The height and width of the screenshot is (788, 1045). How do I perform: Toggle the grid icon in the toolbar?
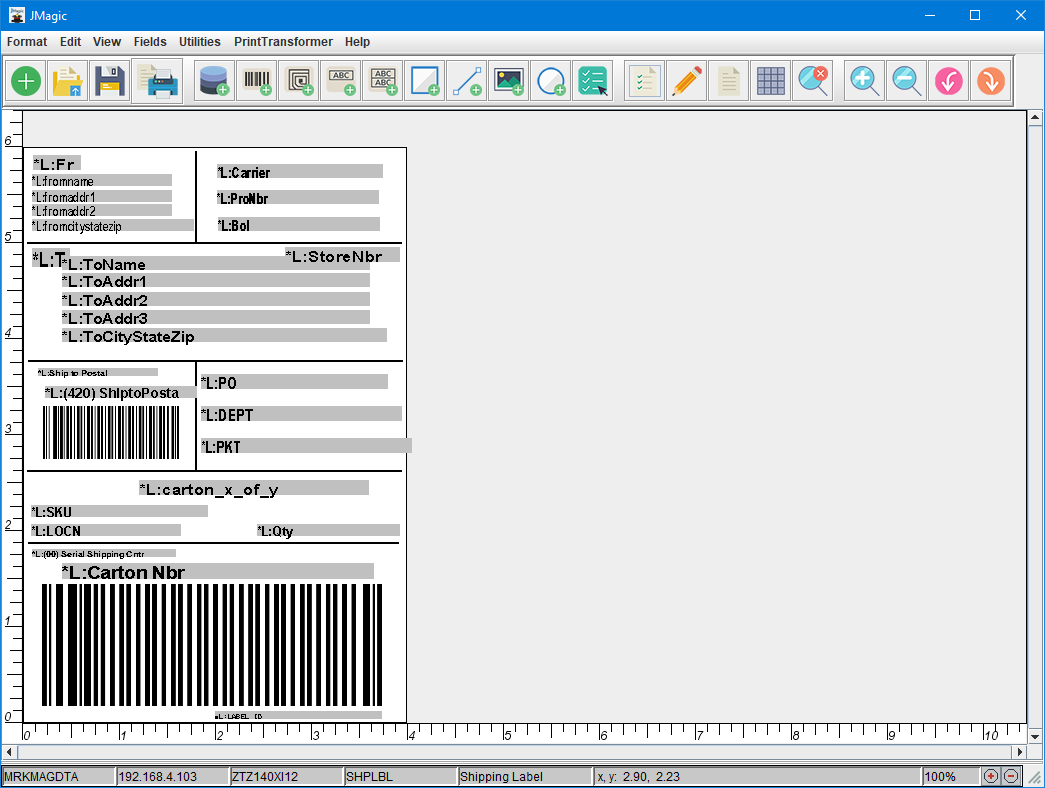pos(770,81)
